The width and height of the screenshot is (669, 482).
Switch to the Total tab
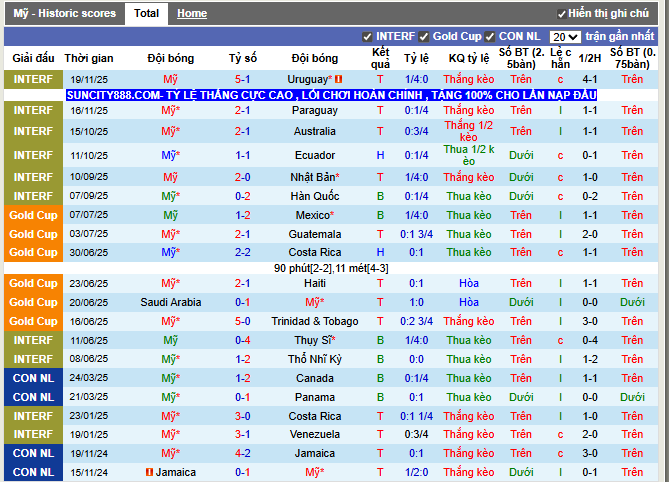tap(146, 14)
